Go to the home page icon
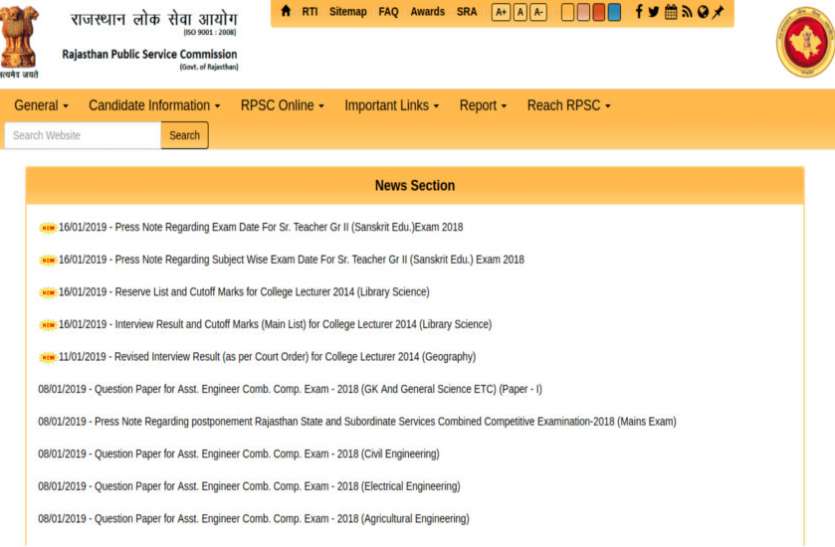The width and height of the screenshot is (835, 547). (x=285, y=11)
